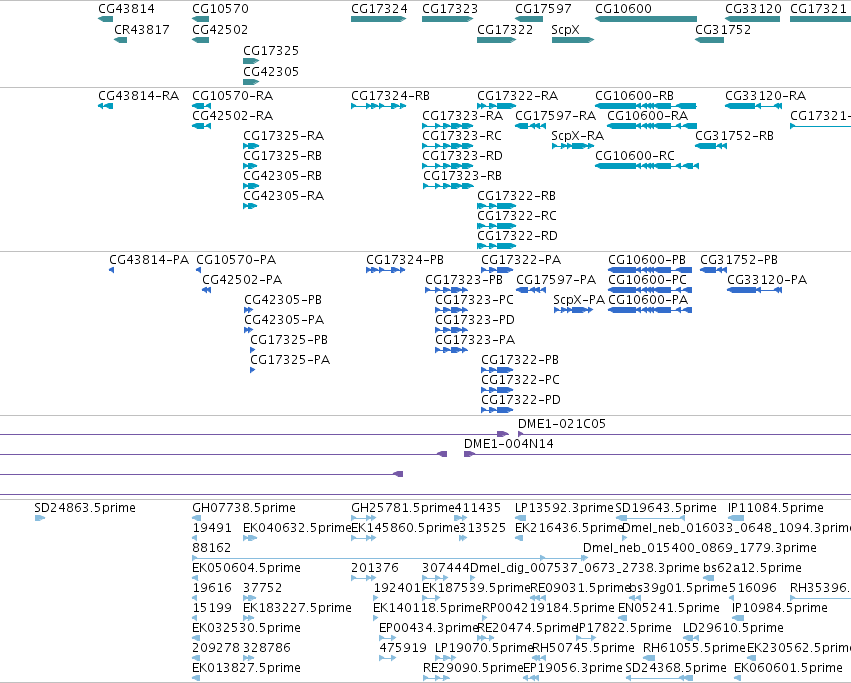Click the CG17597 gene label
851x683 pixels.
543,9
